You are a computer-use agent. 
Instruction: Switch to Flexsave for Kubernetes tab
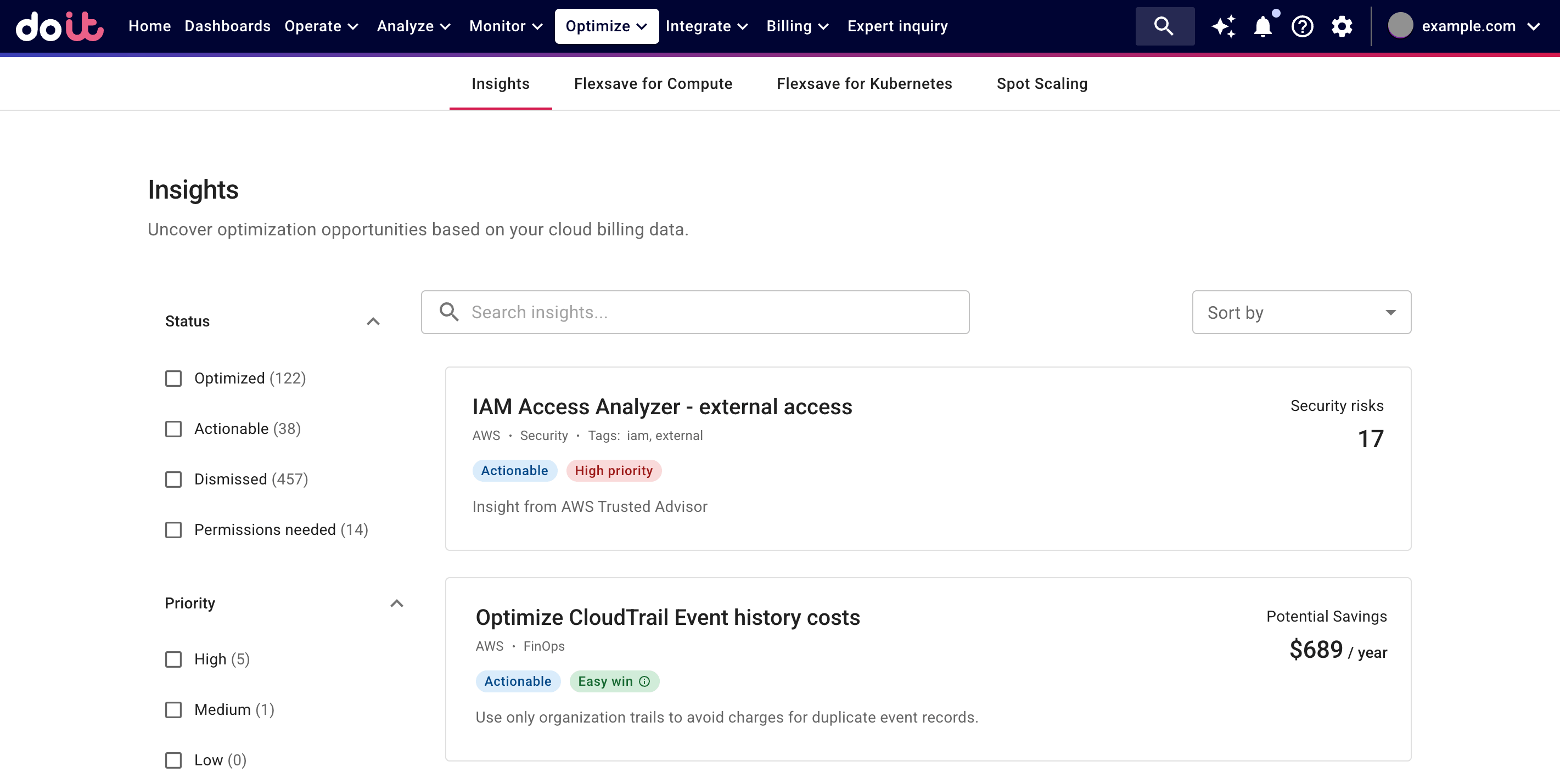tap(864, 83)
